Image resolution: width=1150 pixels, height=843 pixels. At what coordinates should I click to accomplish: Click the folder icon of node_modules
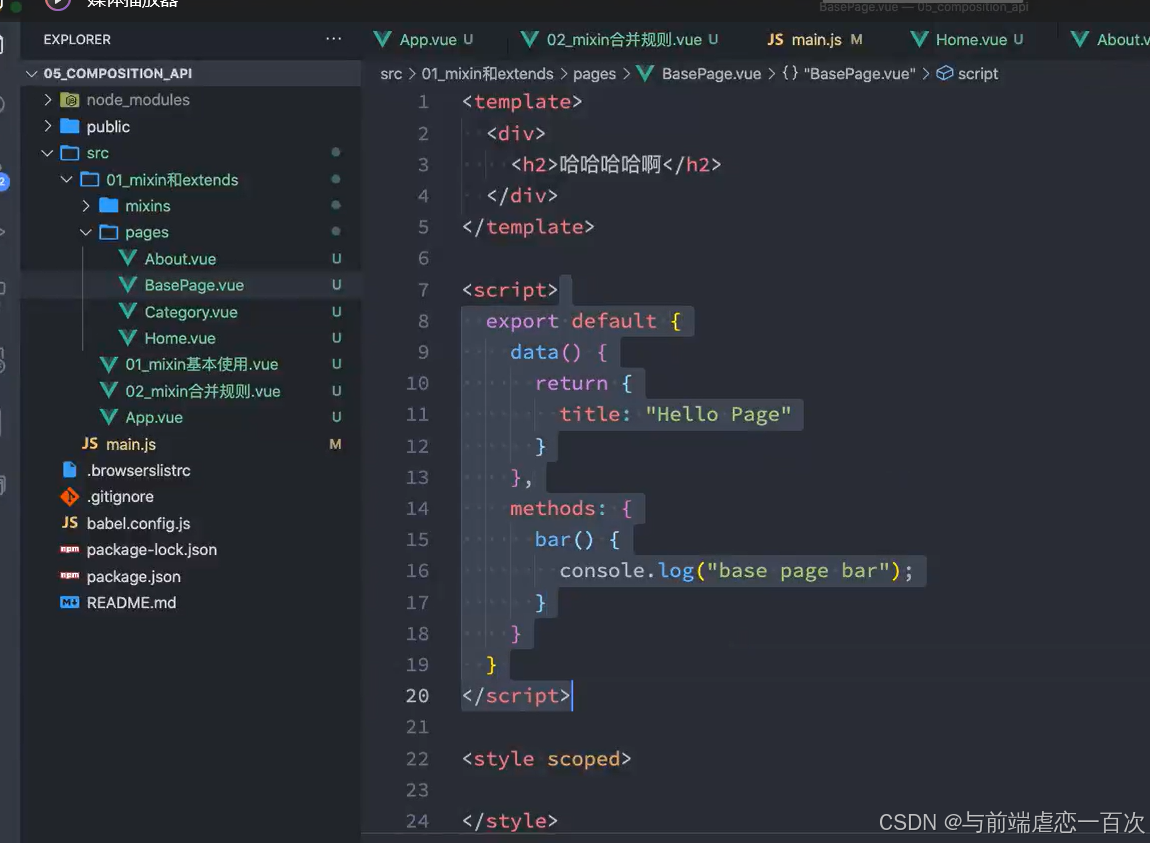(x=70, y=100)
